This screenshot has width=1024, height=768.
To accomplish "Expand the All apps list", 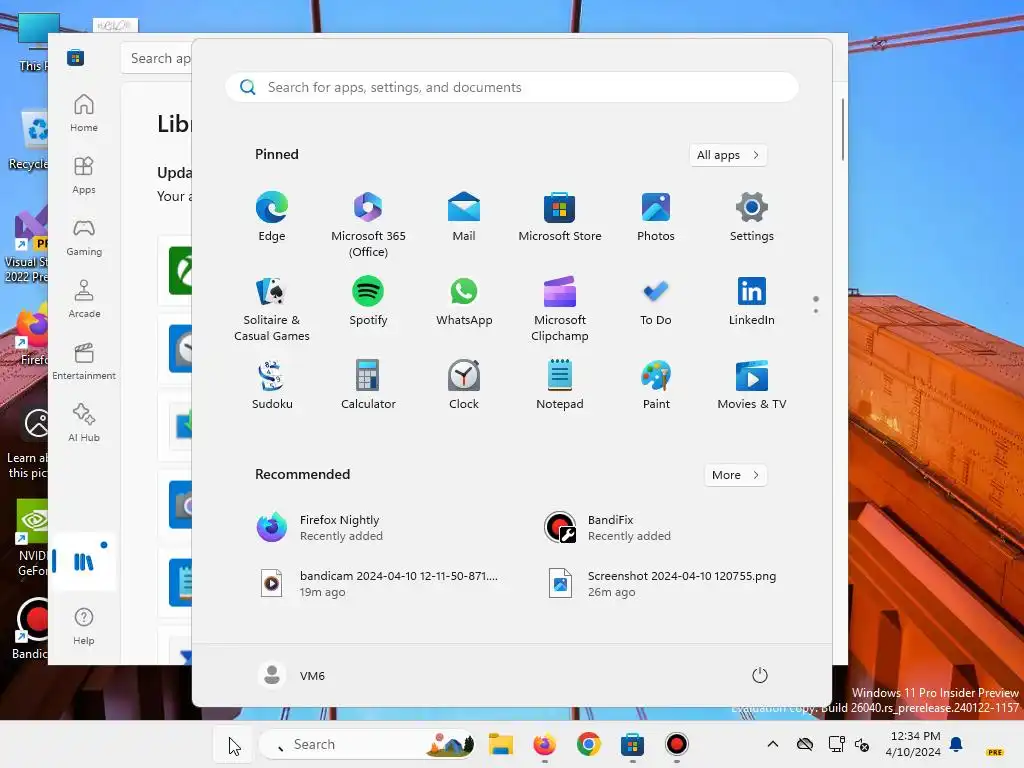I will [728, 155].
